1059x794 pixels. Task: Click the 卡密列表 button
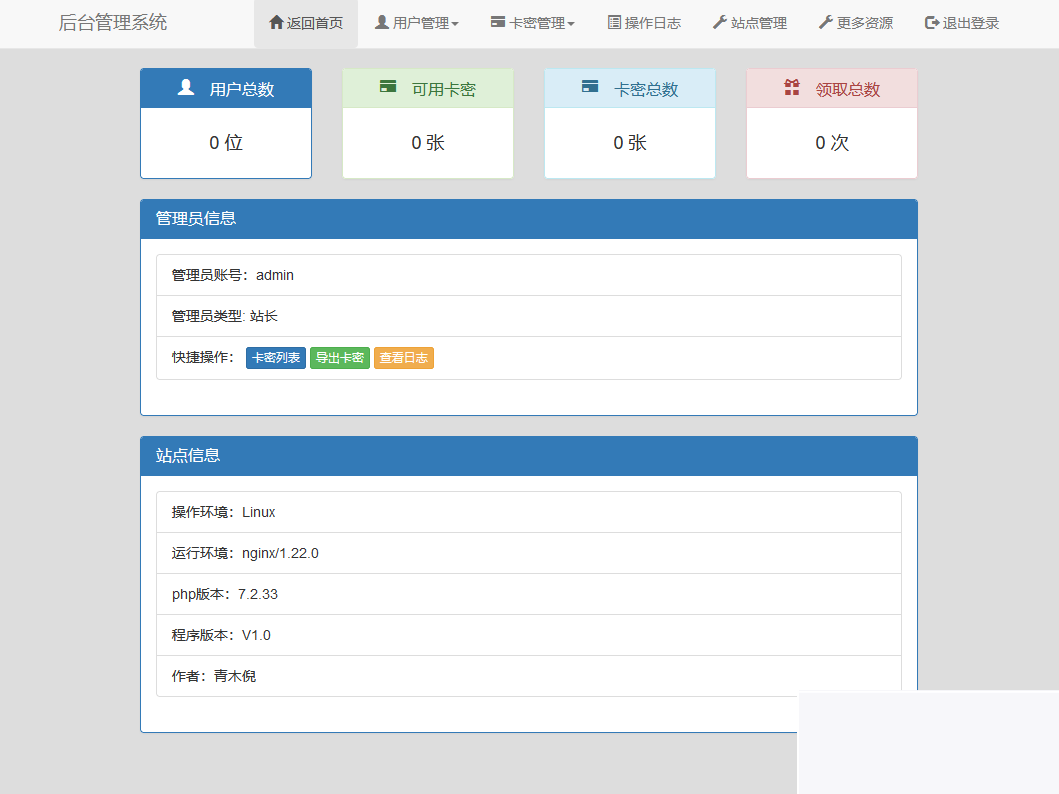(x=276, y=357)
